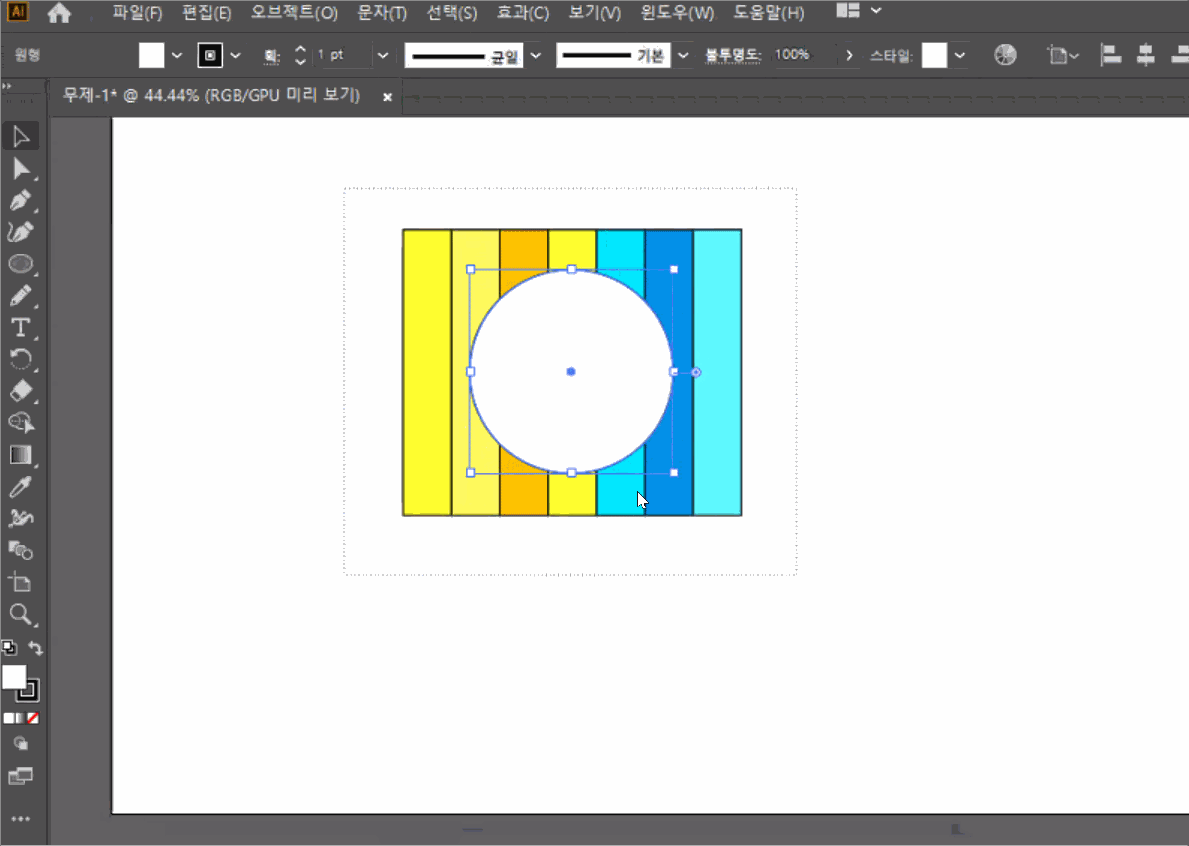Click the 불투명도 opacity label link
This screenshot has height=846, width=1189.
tap(733, 56)
